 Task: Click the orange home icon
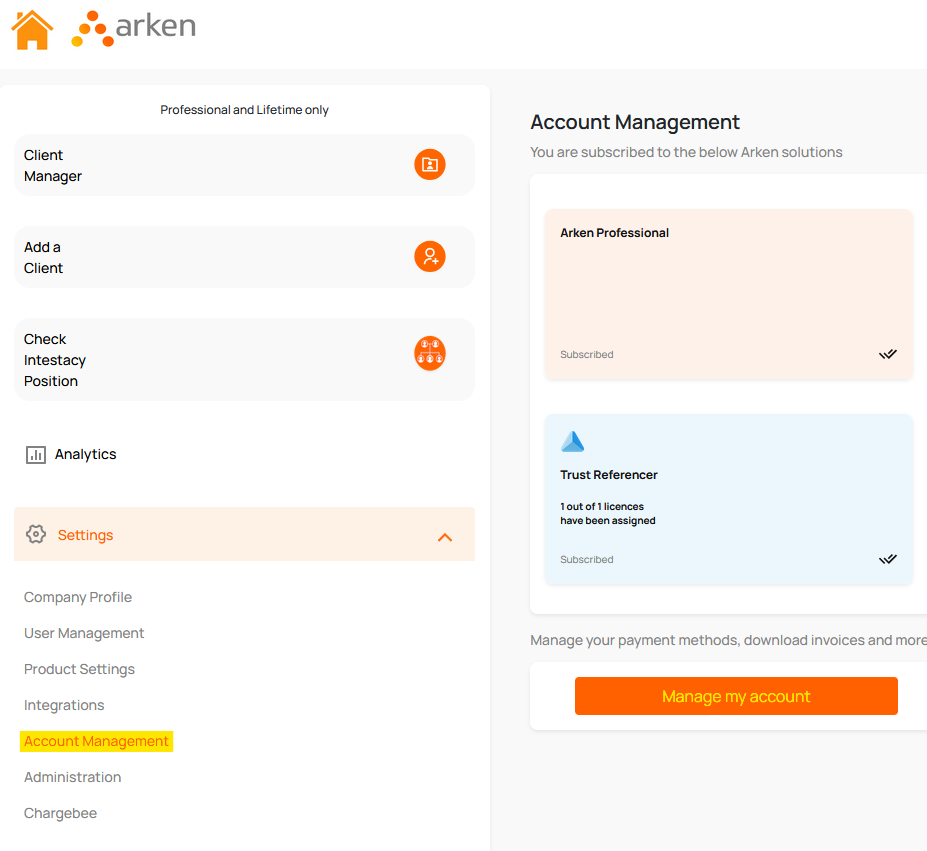[x=32, y=30]
